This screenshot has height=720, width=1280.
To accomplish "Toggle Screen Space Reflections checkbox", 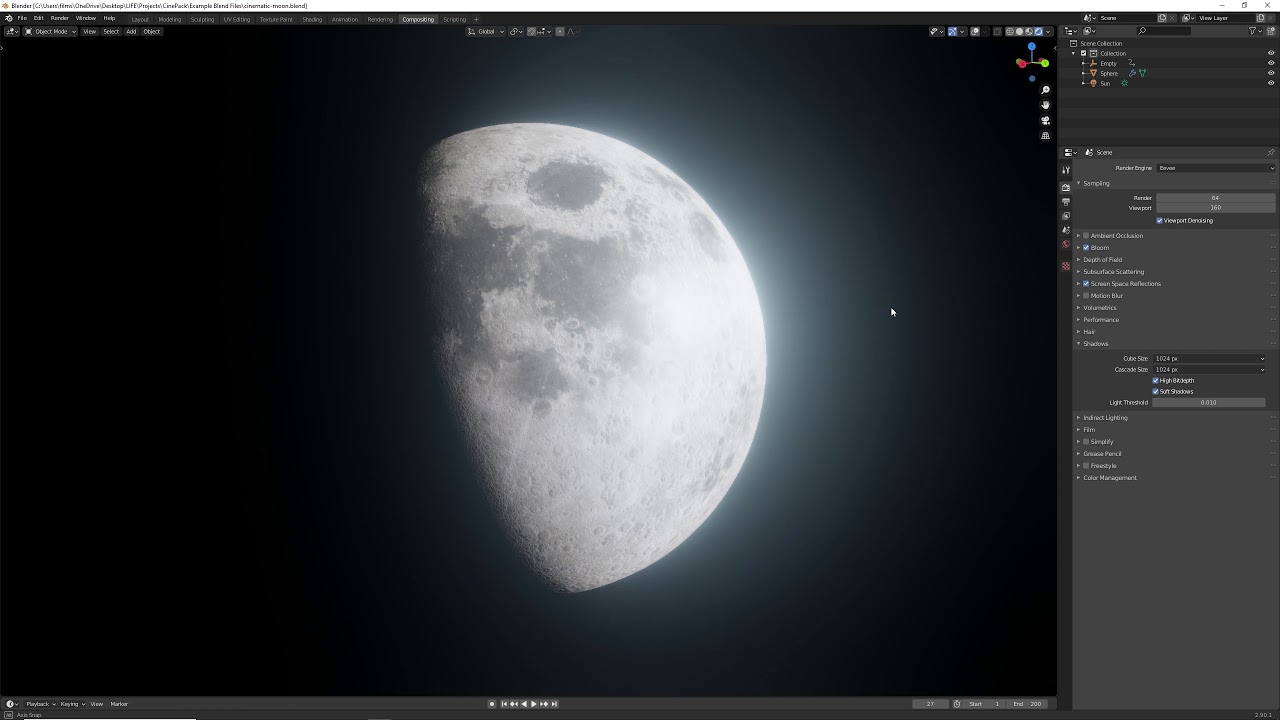I will click(1086, 284).
